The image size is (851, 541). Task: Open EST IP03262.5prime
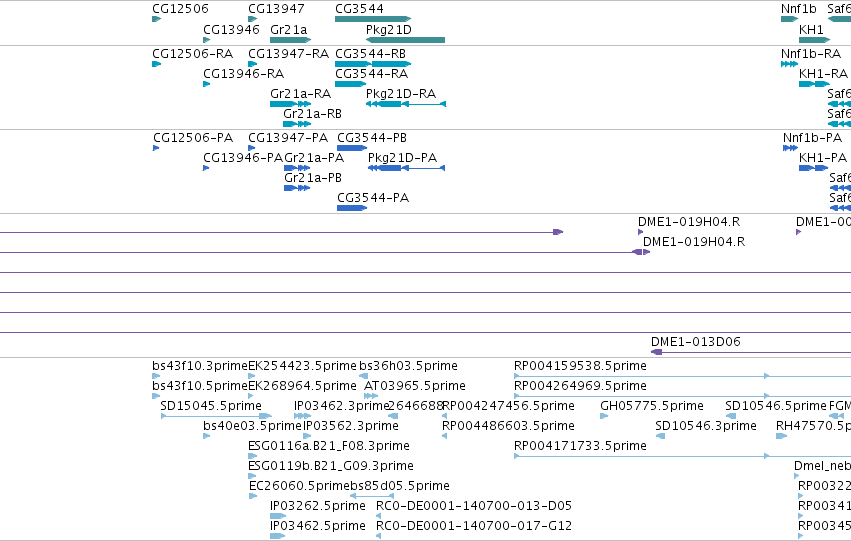tap(278, 516)
